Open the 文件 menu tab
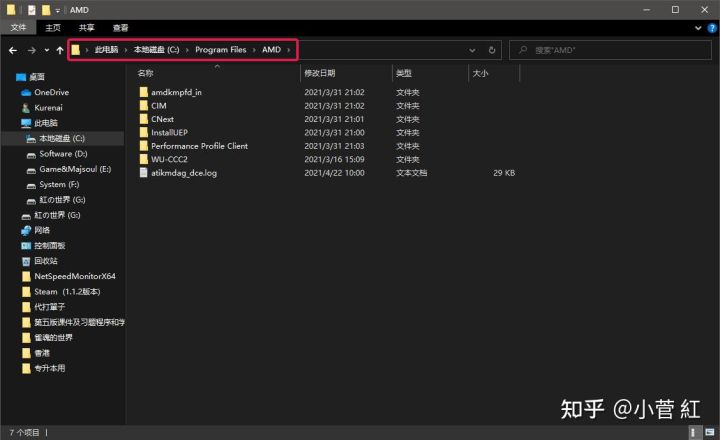The width and height of the screenshot is (720, 440). [18, 28]
